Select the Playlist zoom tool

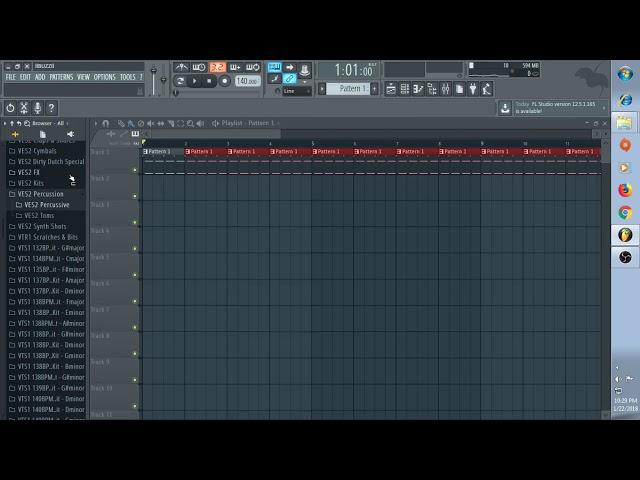[190, 123]
